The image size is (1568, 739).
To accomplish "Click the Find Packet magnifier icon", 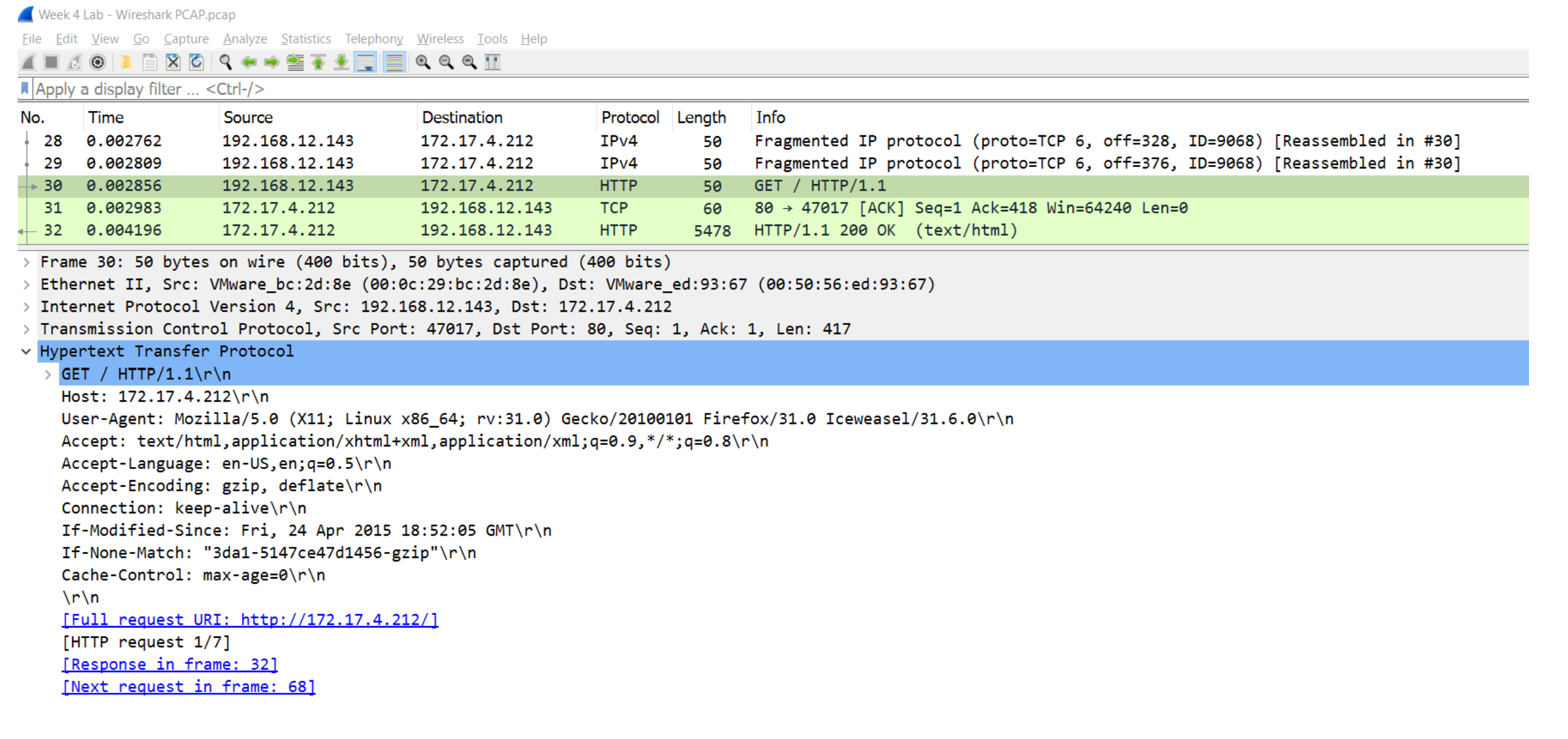I will click(225, 62).
